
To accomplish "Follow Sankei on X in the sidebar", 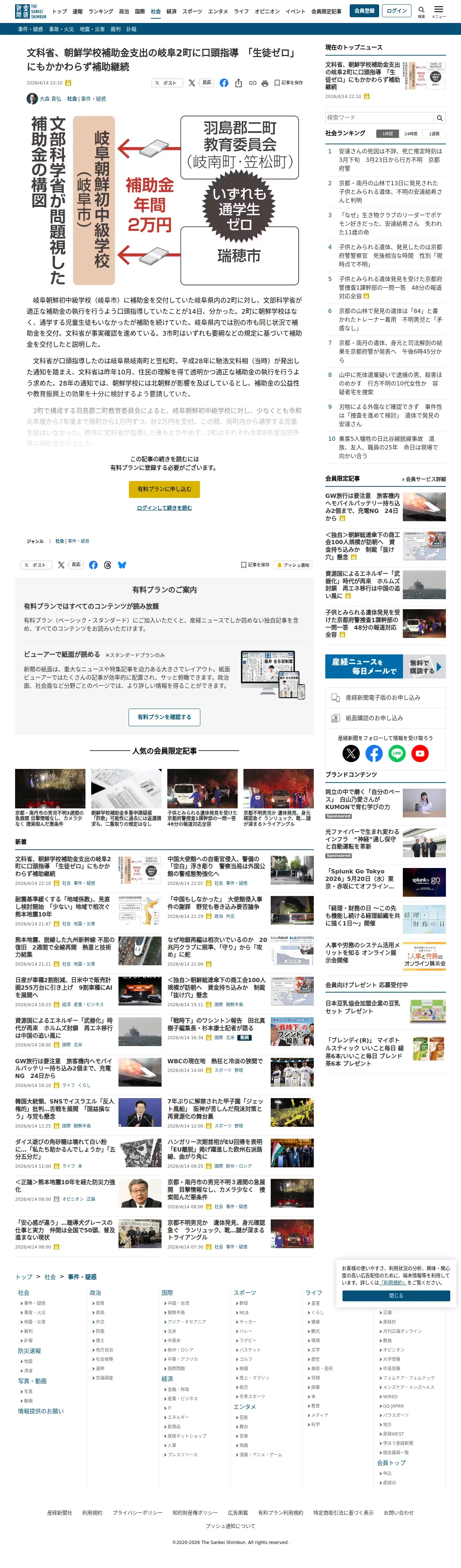I will (351, 753).
